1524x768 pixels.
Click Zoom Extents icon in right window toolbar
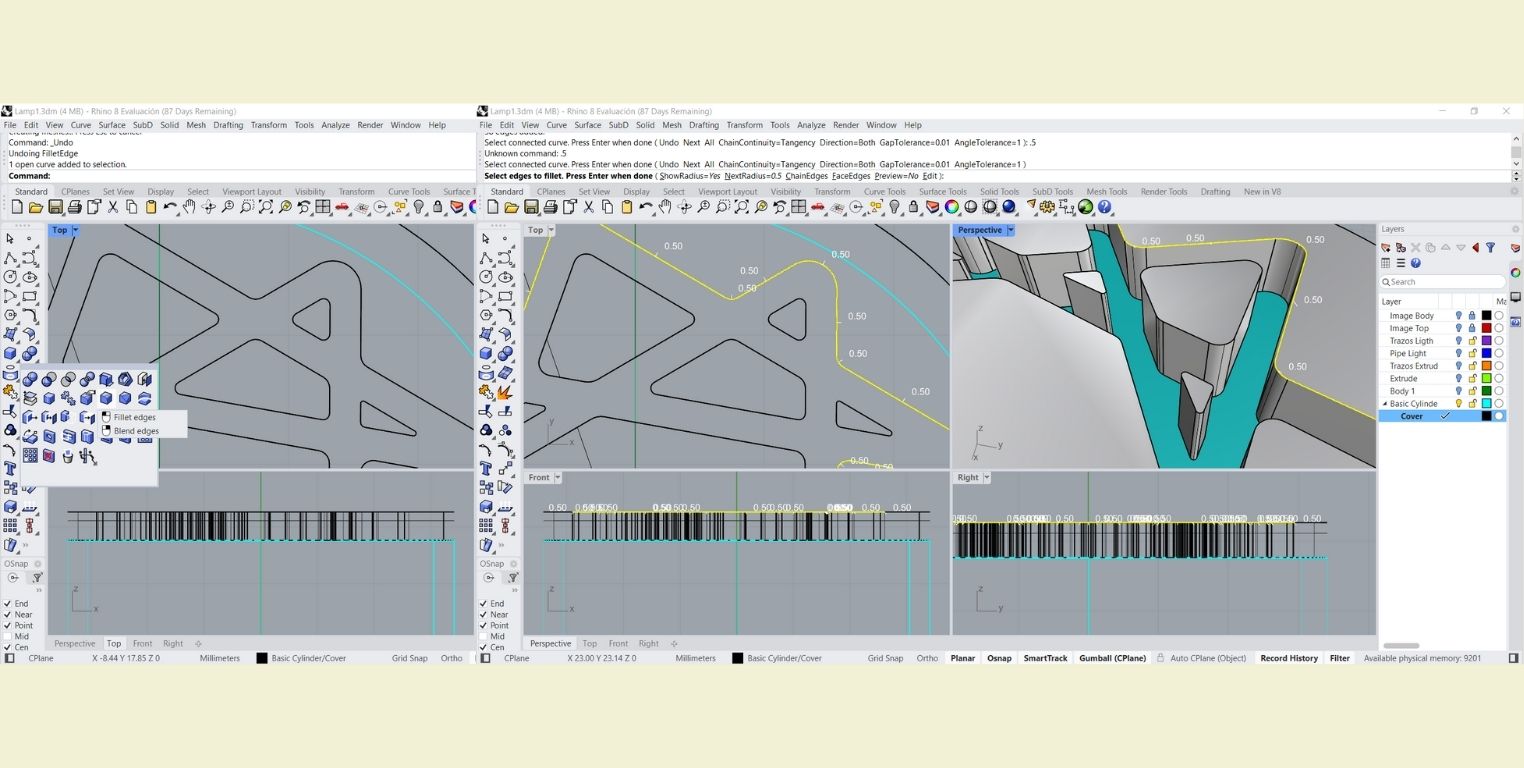[x=742, y=207]
